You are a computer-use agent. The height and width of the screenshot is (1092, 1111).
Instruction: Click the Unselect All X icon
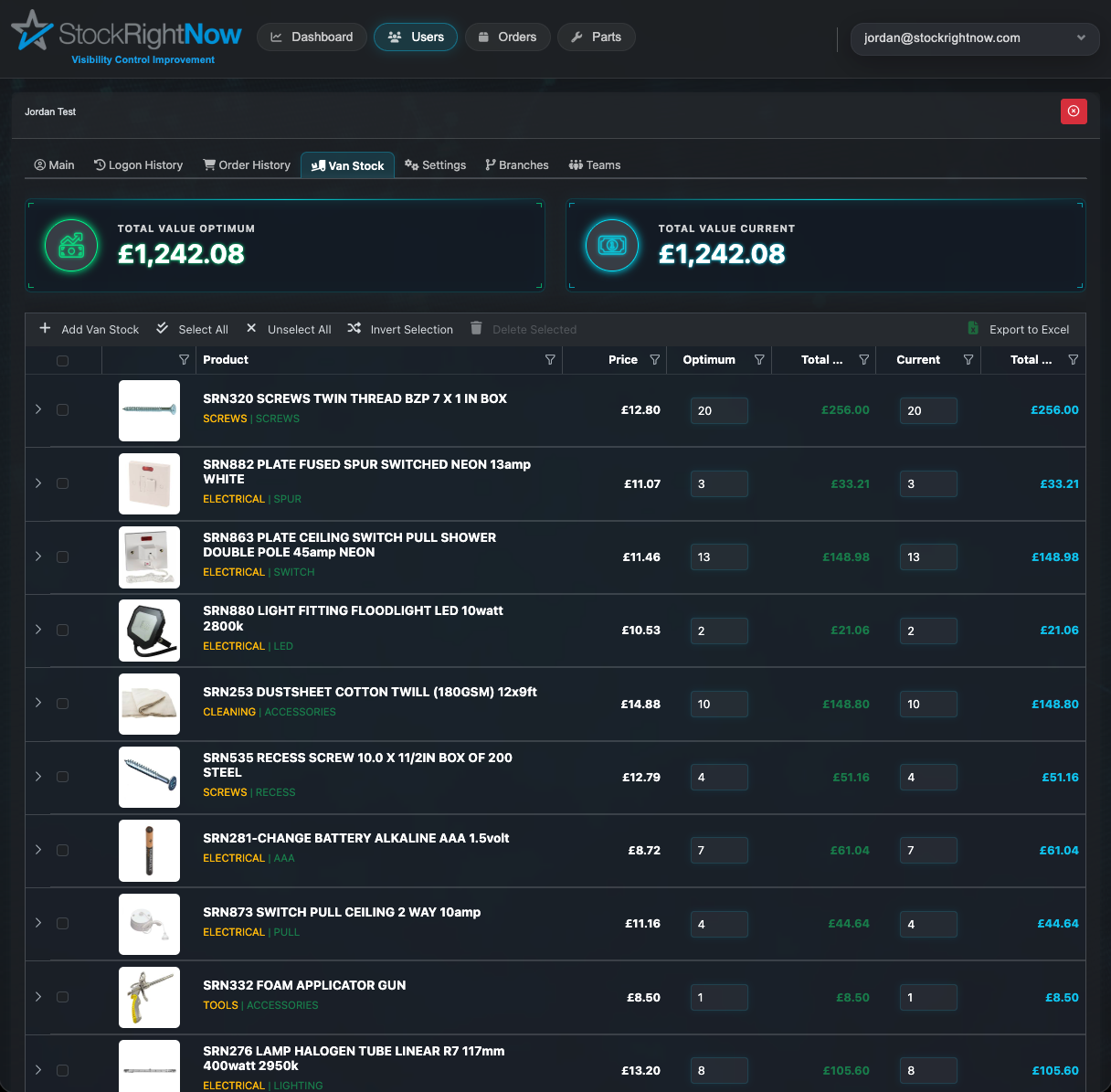click(x=251, y=328)
